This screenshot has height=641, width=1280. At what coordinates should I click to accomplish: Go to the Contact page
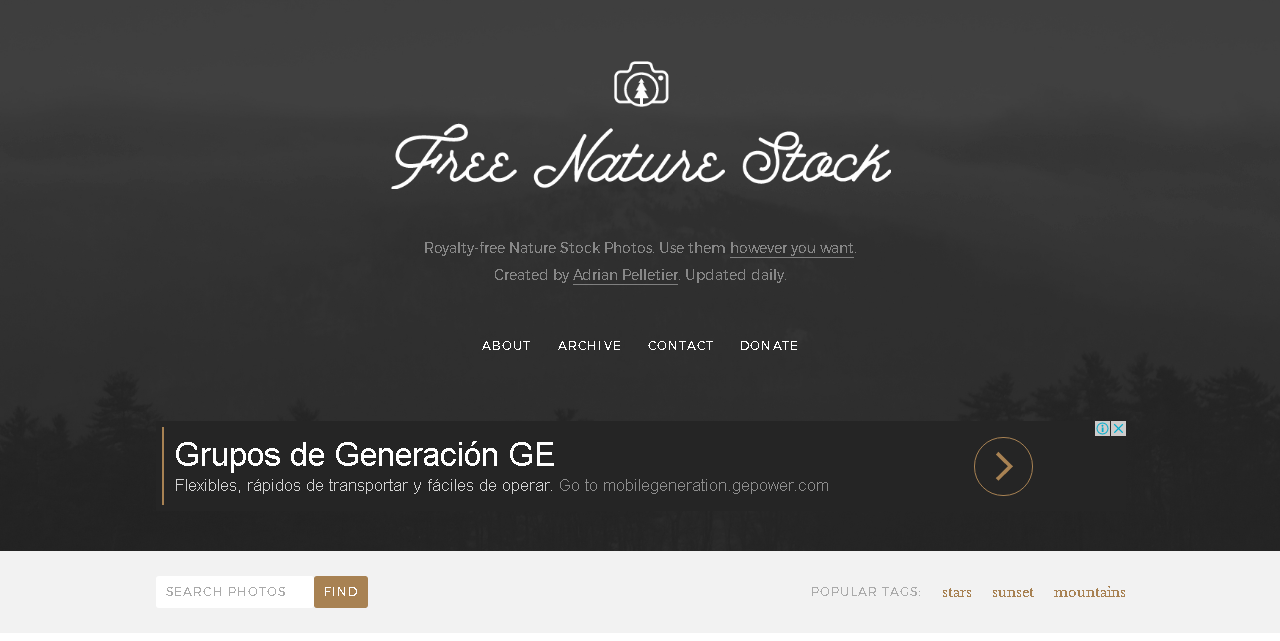pyautogui.click(x=681, y=346)
